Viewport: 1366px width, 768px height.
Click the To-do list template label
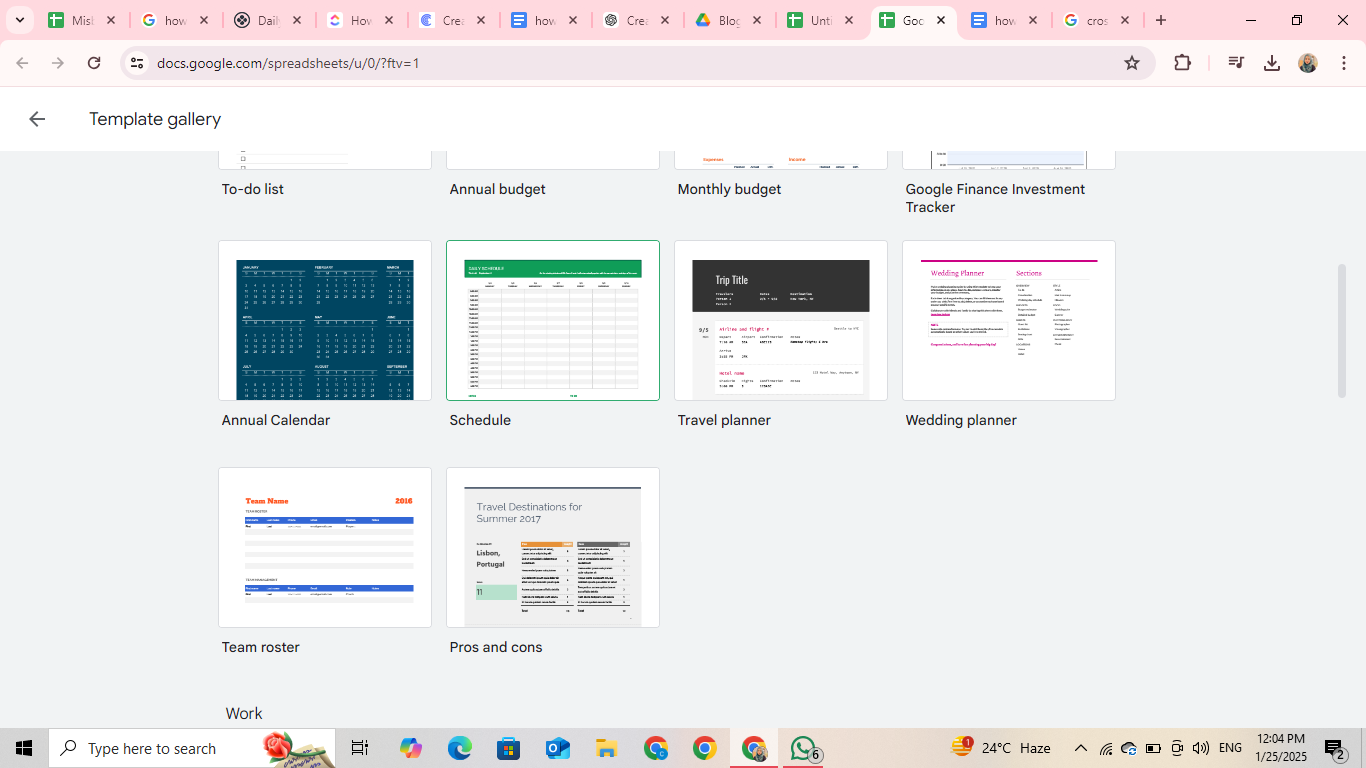click(253, 189)
